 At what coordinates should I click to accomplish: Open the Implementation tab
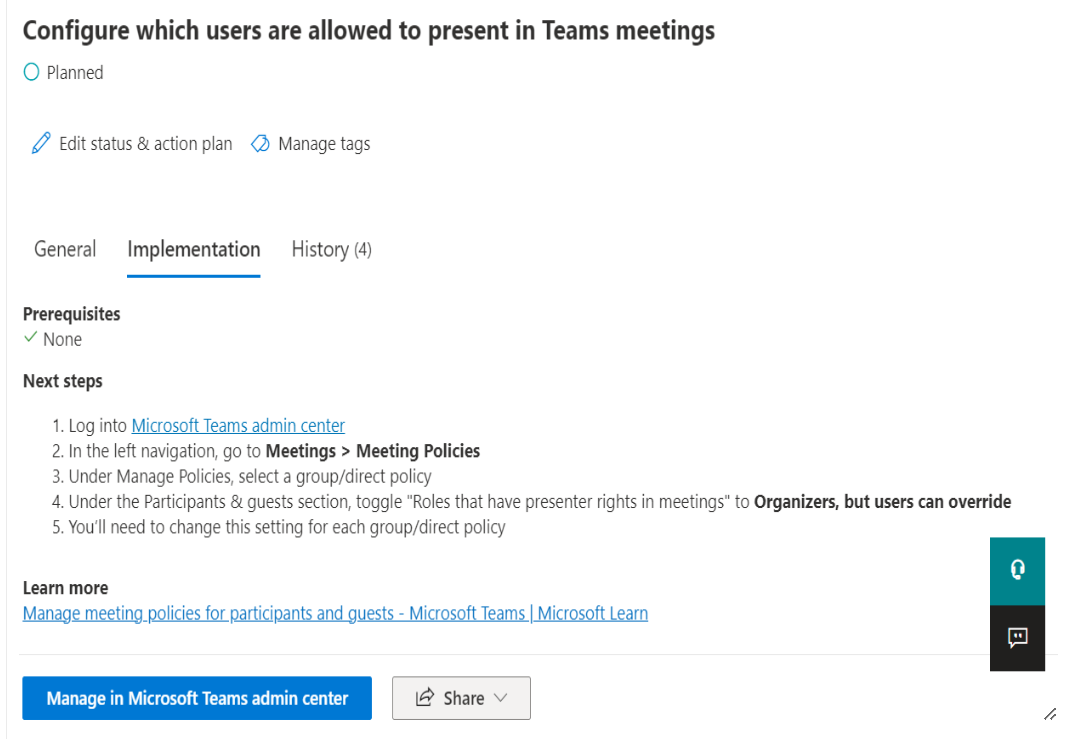click(193, 249)
